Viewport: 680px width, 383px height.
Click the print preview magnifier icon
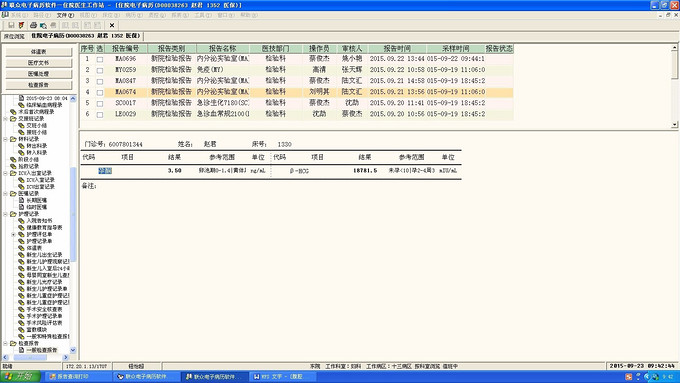pyautogui.click(x=43, y=25)
